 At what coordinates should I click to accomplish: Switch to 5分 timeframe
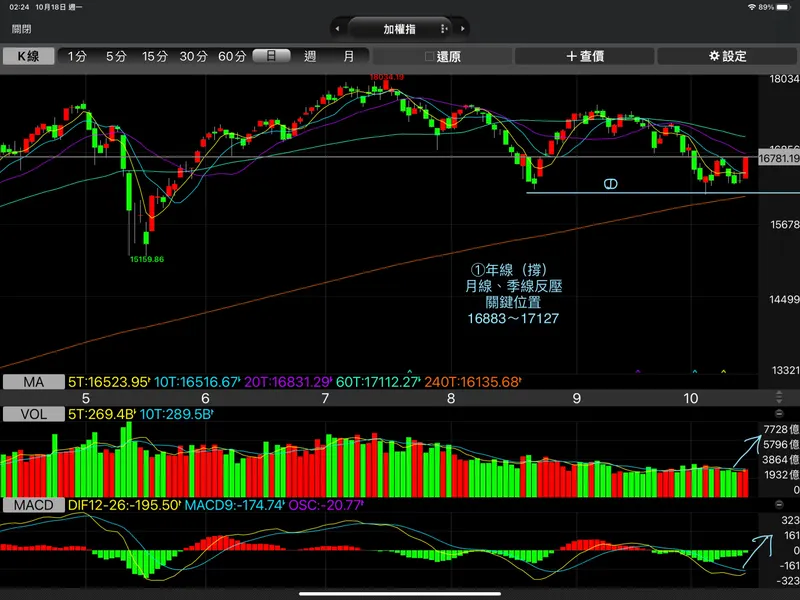click(116, 56)
